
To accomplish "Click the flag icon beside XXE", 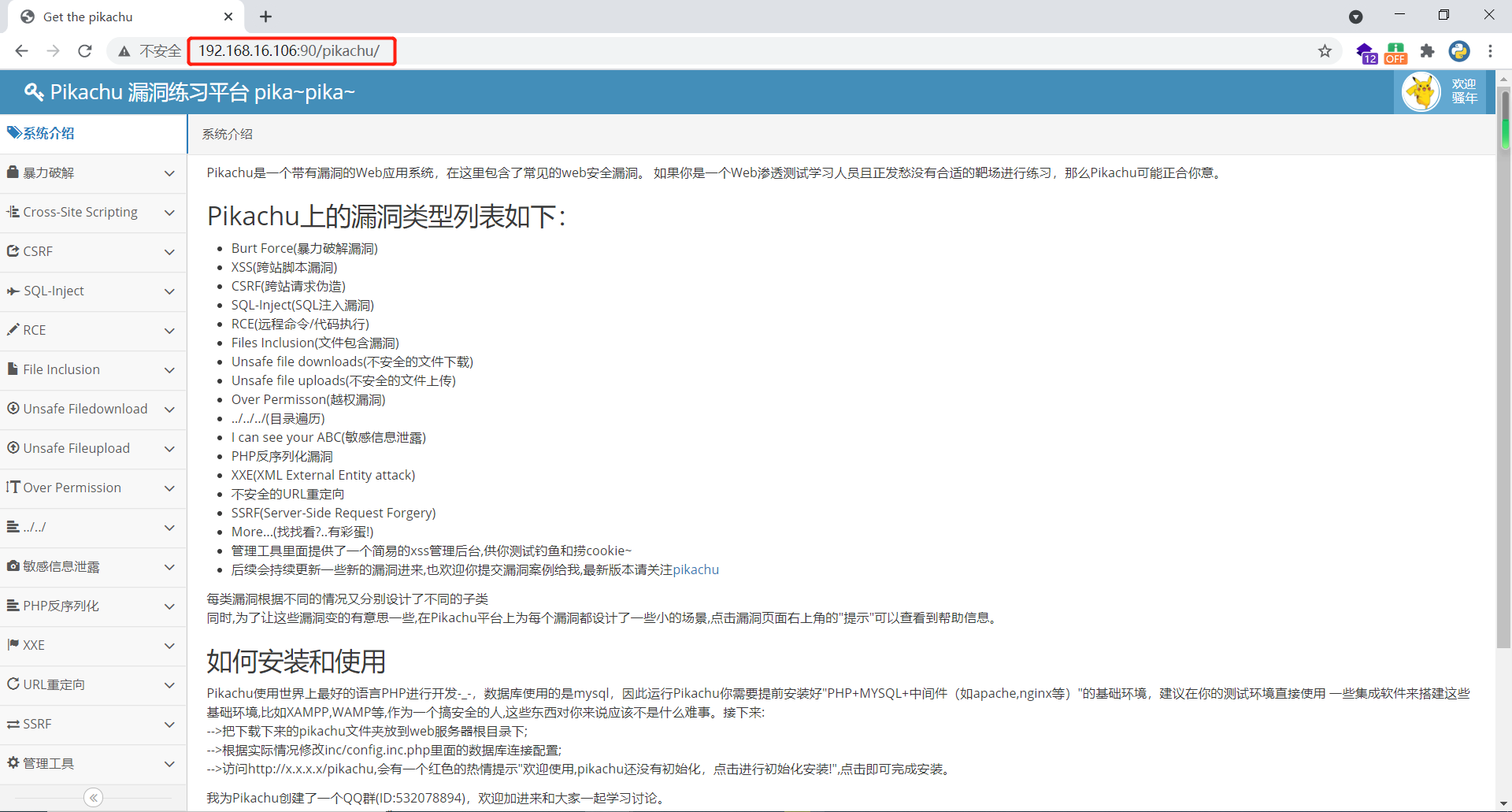I will pos(13,644).
